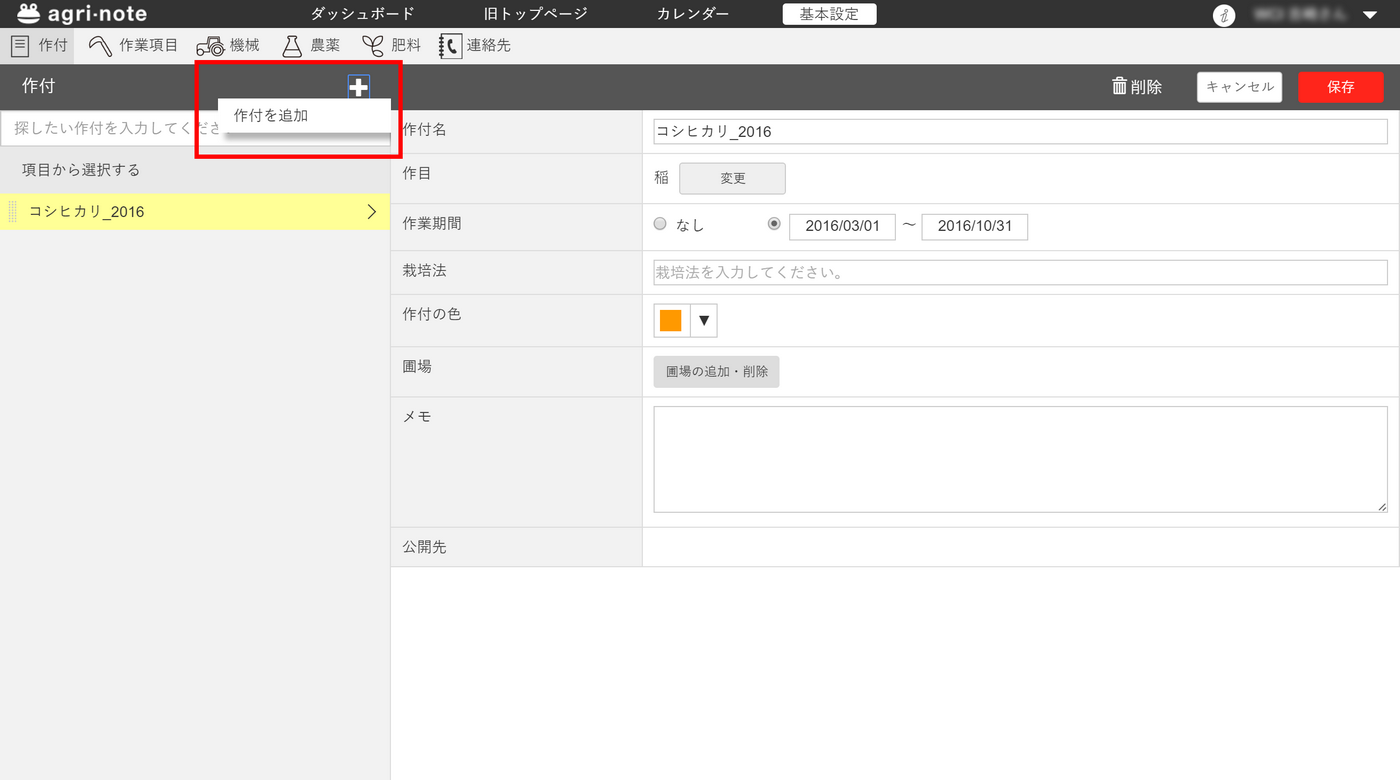Screen dimensions: 1400x780
Task: Expand the 作付の色 color dropdown arrow
Action: pyautogui.click(x=704, y=321)
